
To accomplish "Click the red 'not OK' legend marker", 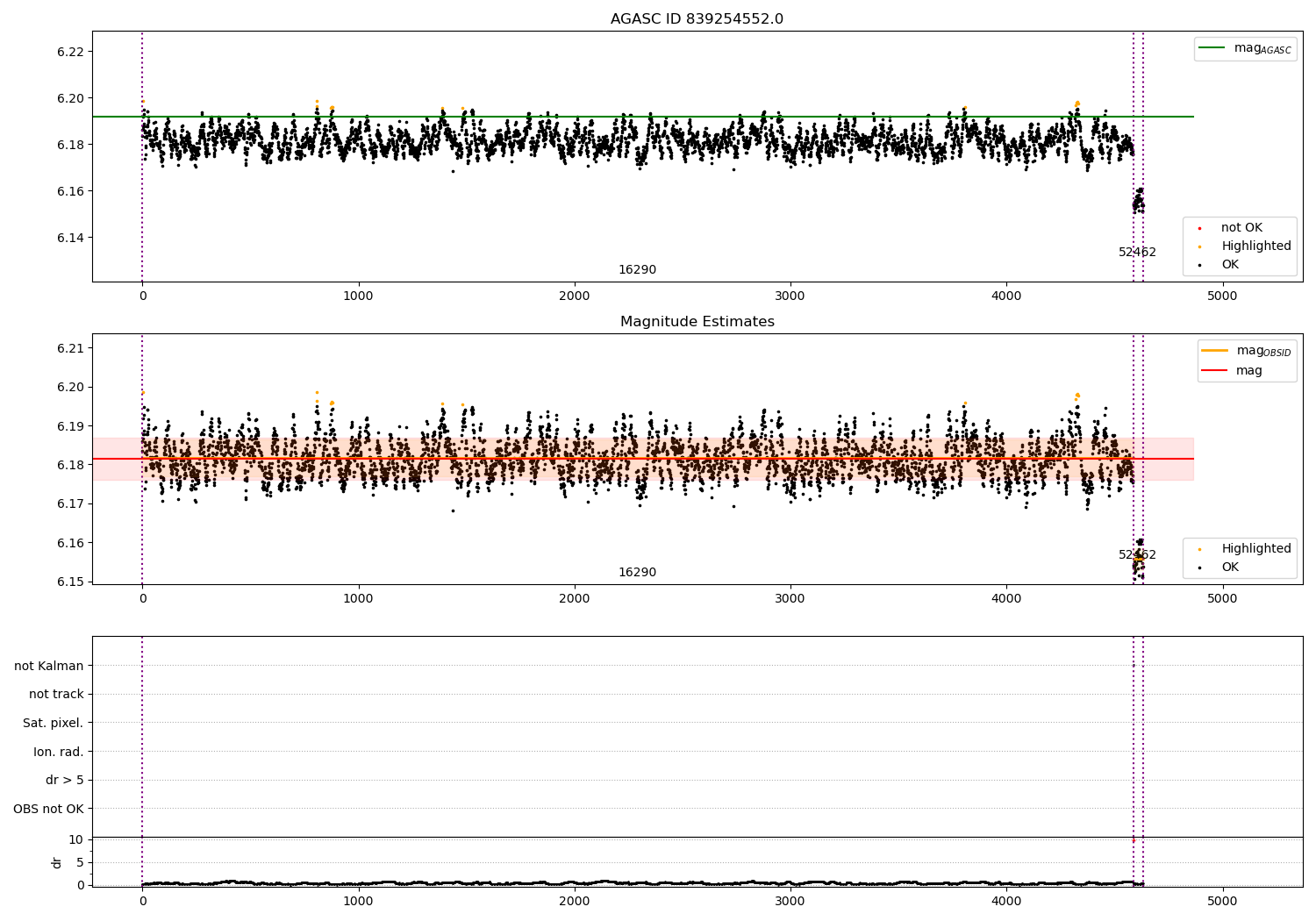I will [1199, 228].
